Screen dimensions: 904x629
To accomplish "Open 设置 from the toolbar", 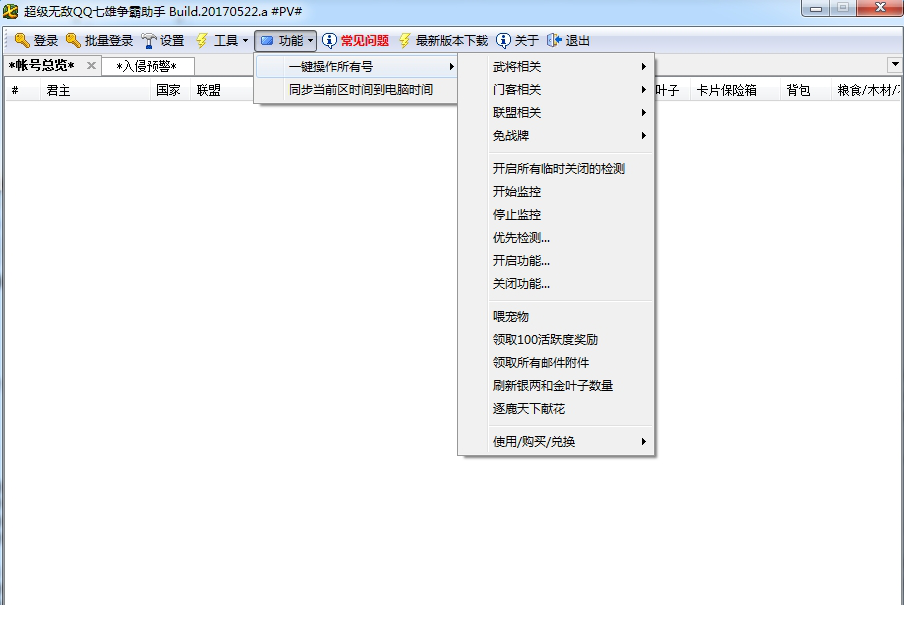I will pyautogui.click(x=163, y=40).
